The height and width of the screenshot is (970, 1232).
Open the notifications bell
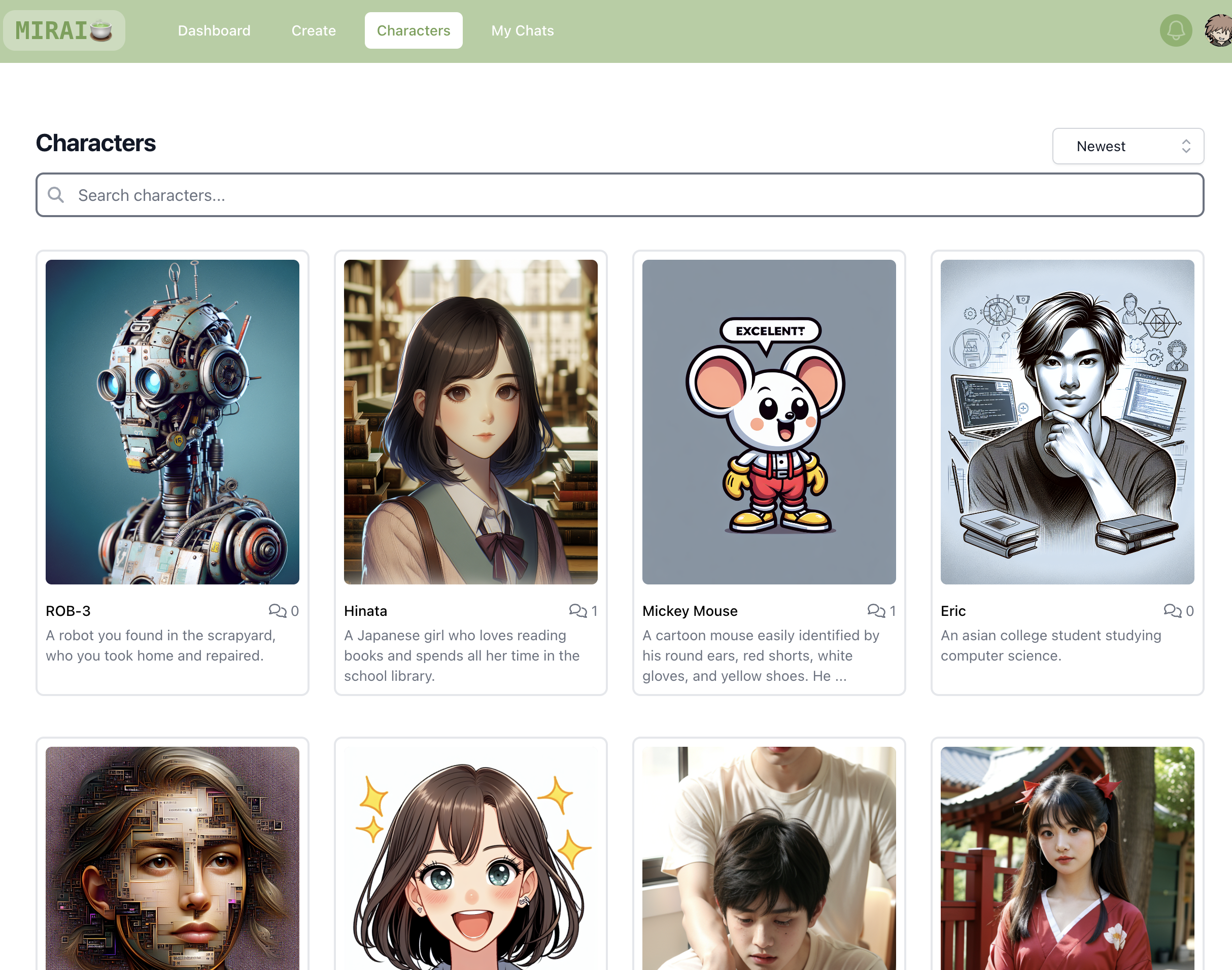[x=1175, y=30]
